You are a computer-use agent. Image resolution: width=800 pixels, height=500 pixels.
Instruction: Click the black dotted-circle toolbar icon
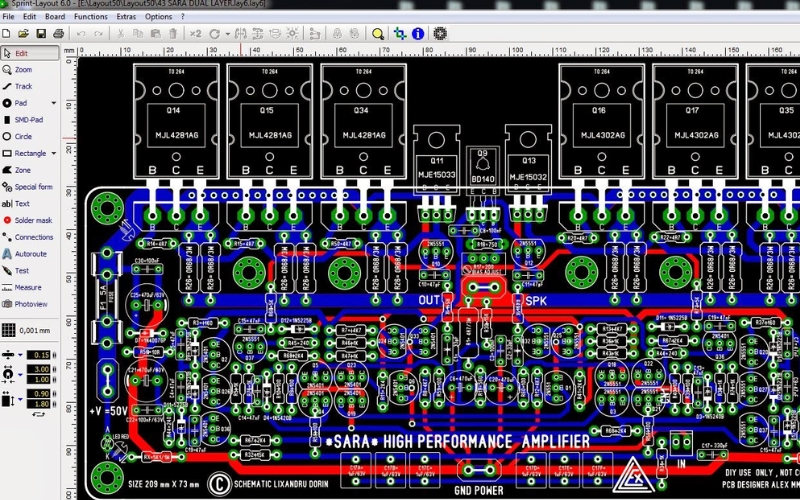[440, 34]
